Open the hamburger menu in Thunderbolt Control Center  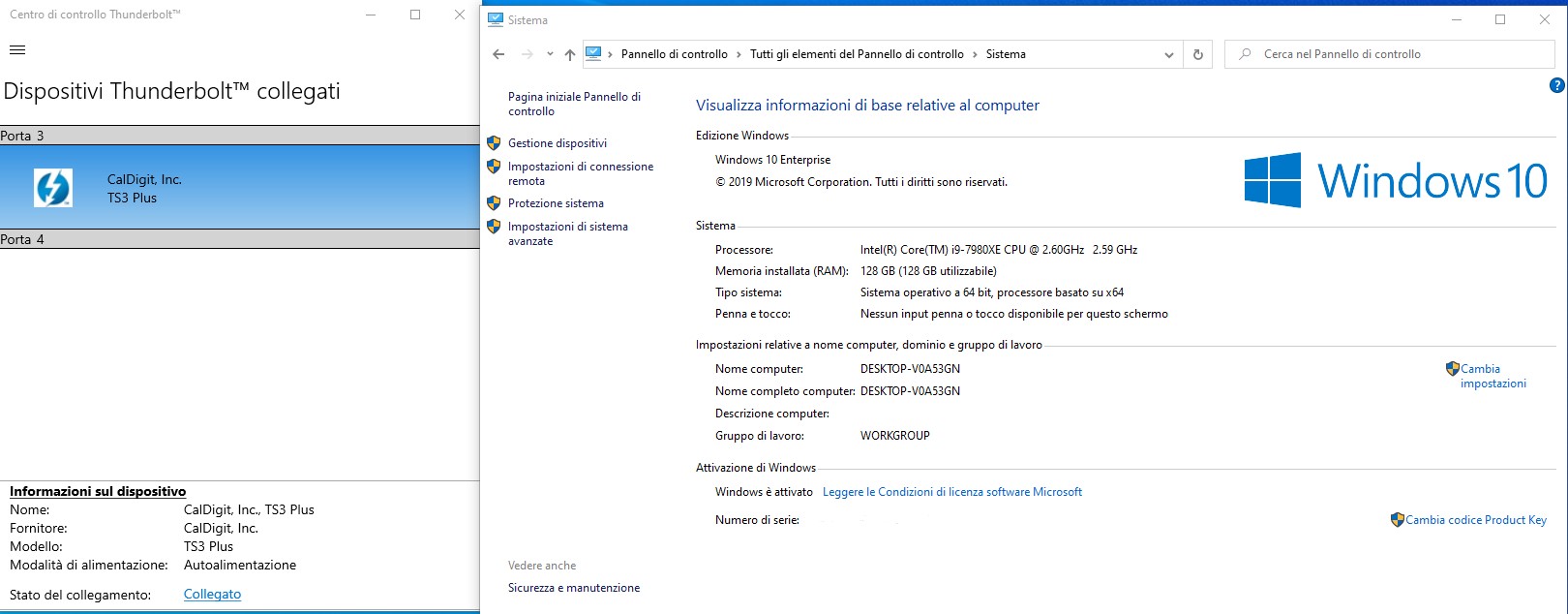coord(17,50)
